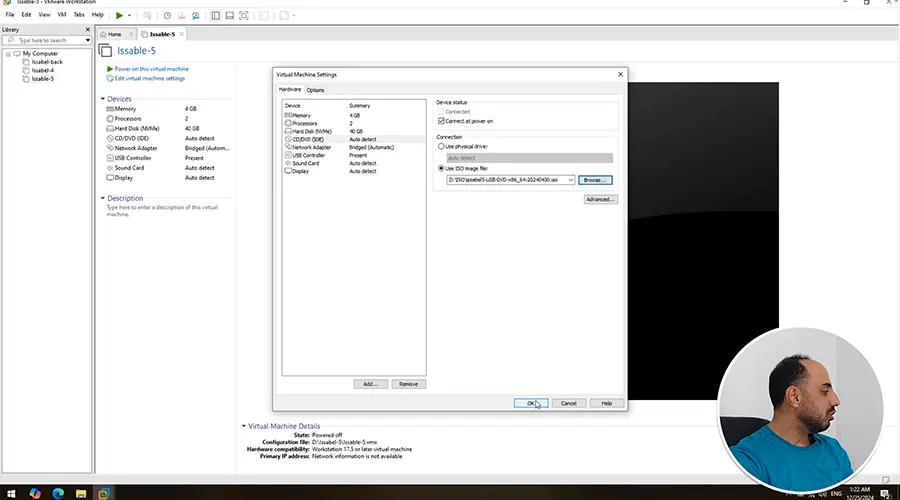Open the Help menu
The width and height of the screenshot is (900, 500).
pos(98,15)
